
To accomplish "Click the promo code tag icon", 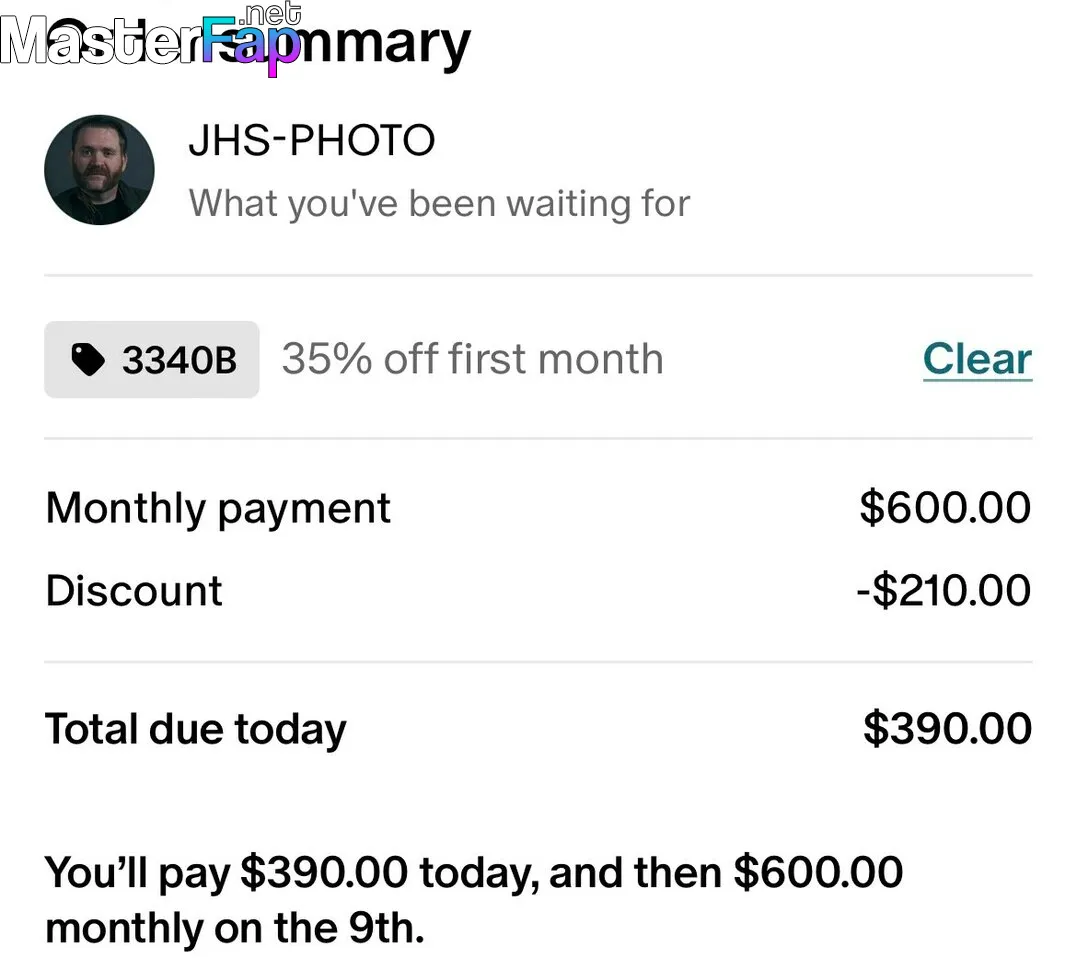I will (x=88, y=360).
